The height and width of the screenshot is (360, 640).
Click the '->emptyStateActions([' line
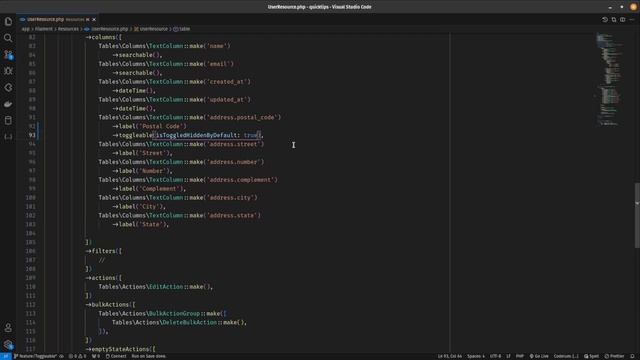pos(120,349)
